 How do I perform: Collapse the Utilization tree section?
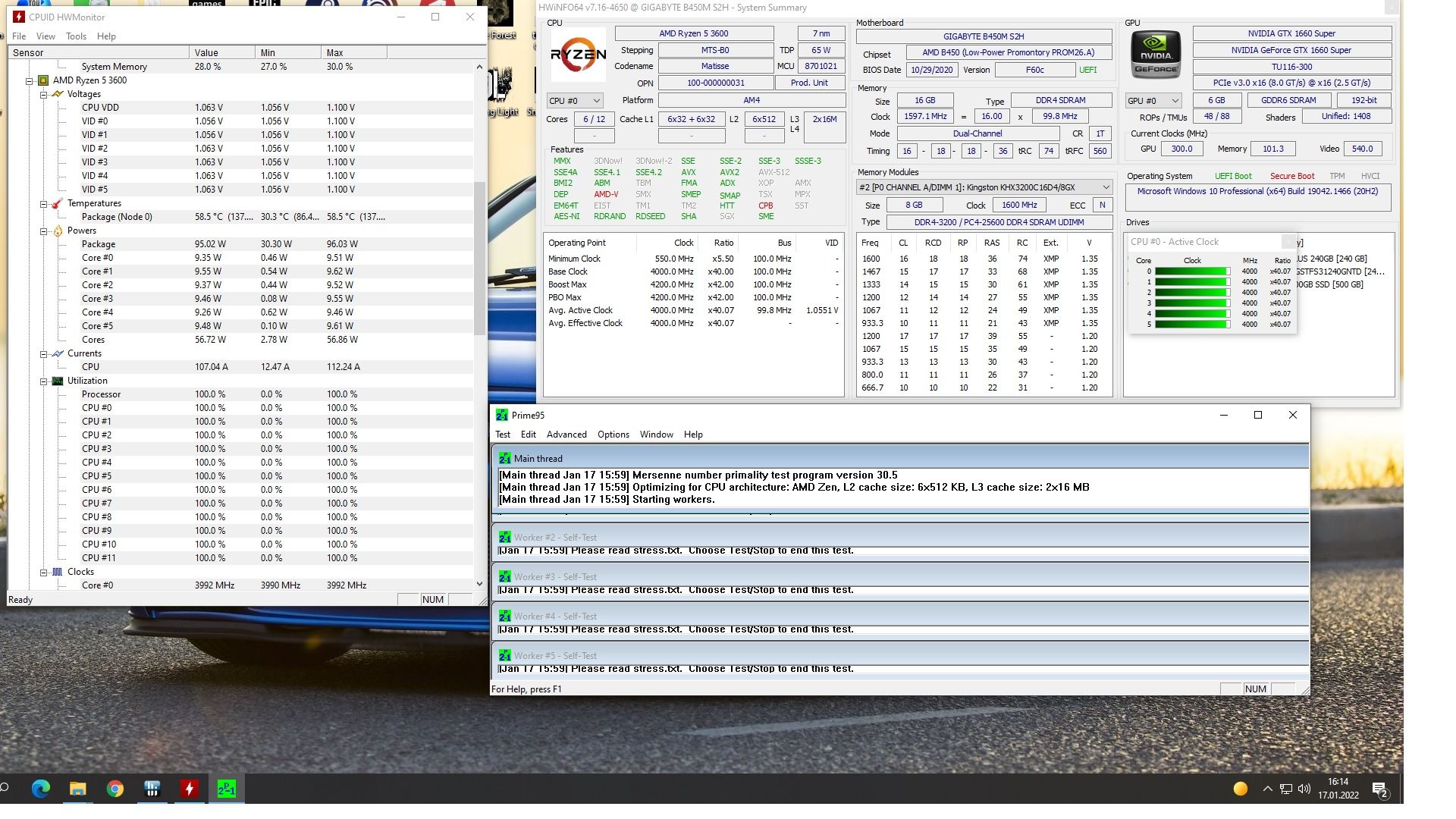pos(43,381)
